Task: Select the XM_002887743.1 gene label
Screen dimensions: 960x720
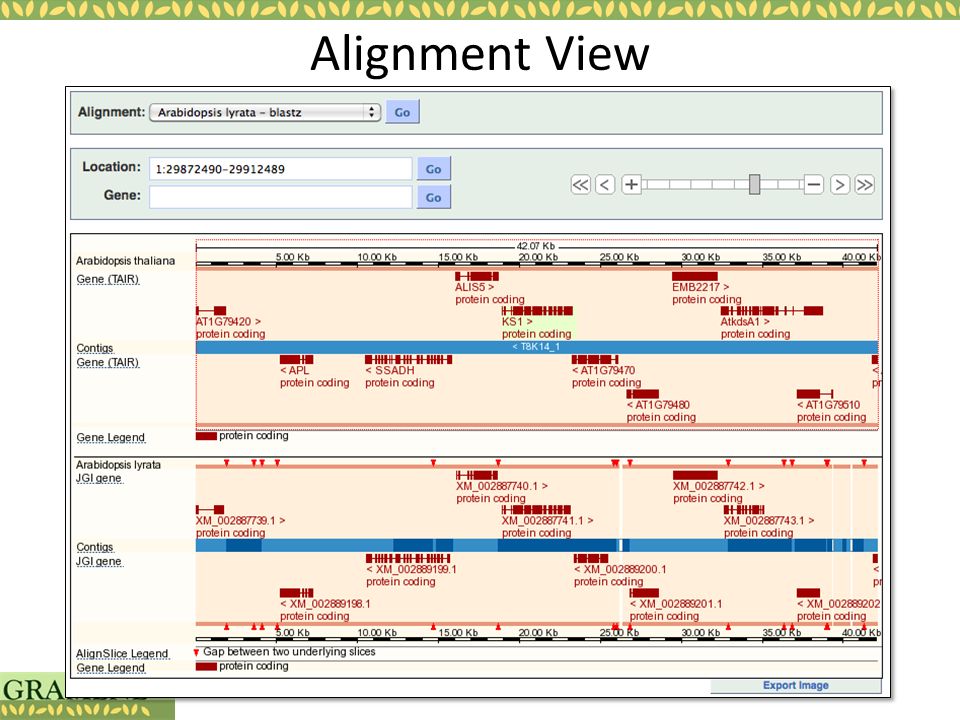Action: pyautogui.click(x=769, y=520)
